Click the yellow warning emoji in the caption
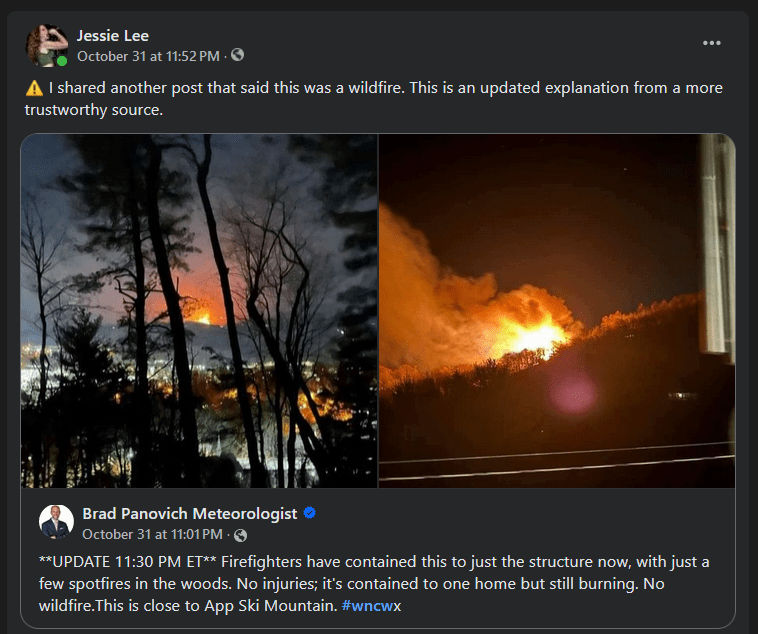Image resolution: width=758 pixels, height=634 pixels. [34, 88]
